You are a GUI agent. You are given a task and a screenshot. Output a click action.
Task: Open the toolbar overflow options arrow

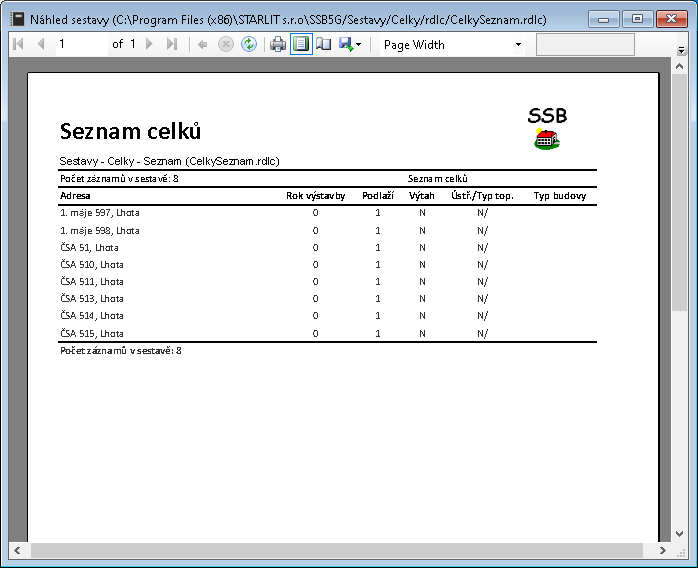[681, 48]
